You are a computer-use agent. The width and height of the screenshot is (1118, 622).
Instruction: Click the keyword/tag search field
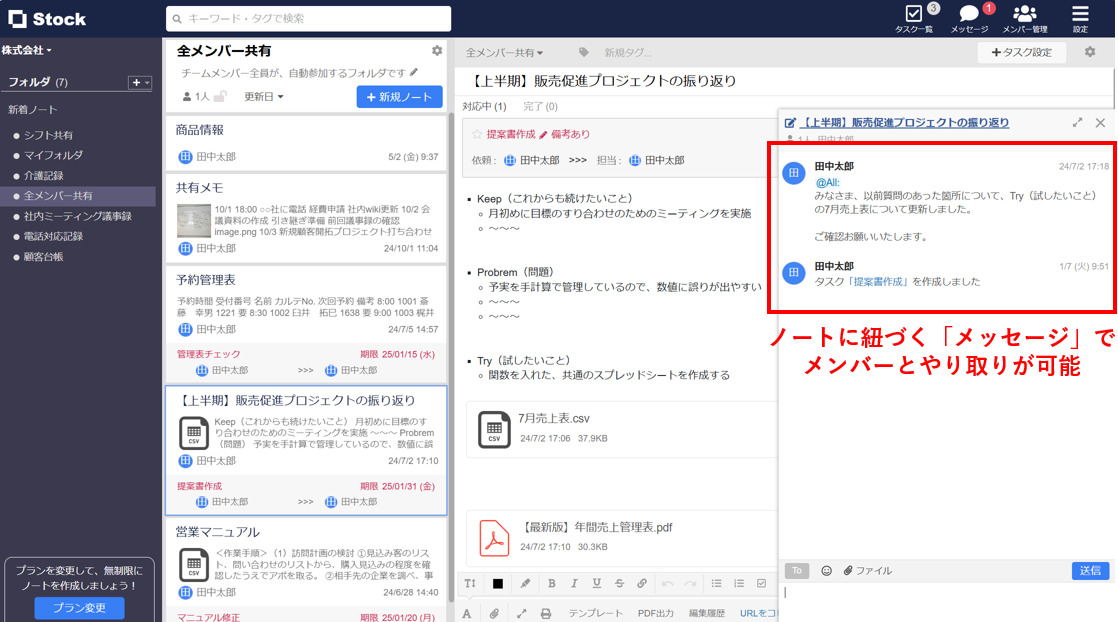pos(305,18)
